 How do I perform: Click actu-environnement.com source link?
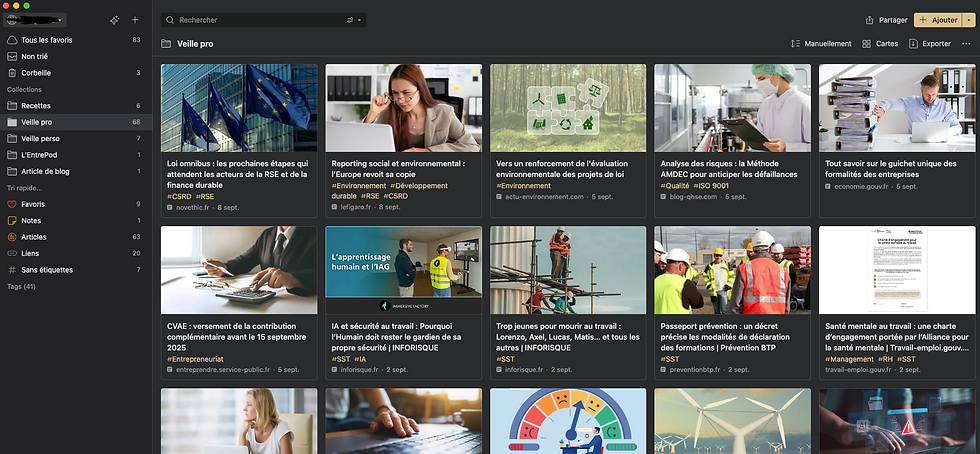click(544, 196)
